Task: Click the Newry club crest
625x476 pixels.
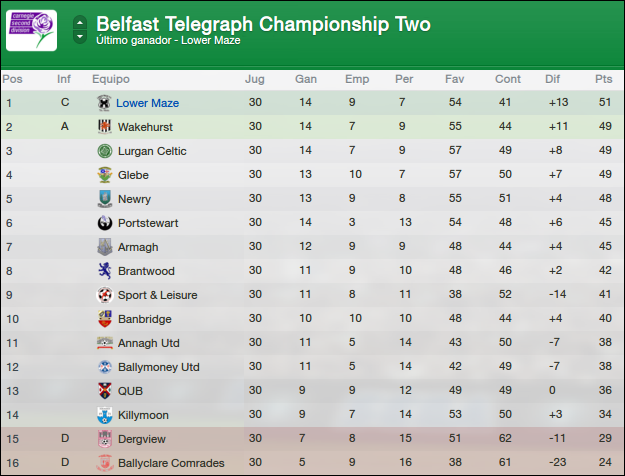Action: [105, 199]
